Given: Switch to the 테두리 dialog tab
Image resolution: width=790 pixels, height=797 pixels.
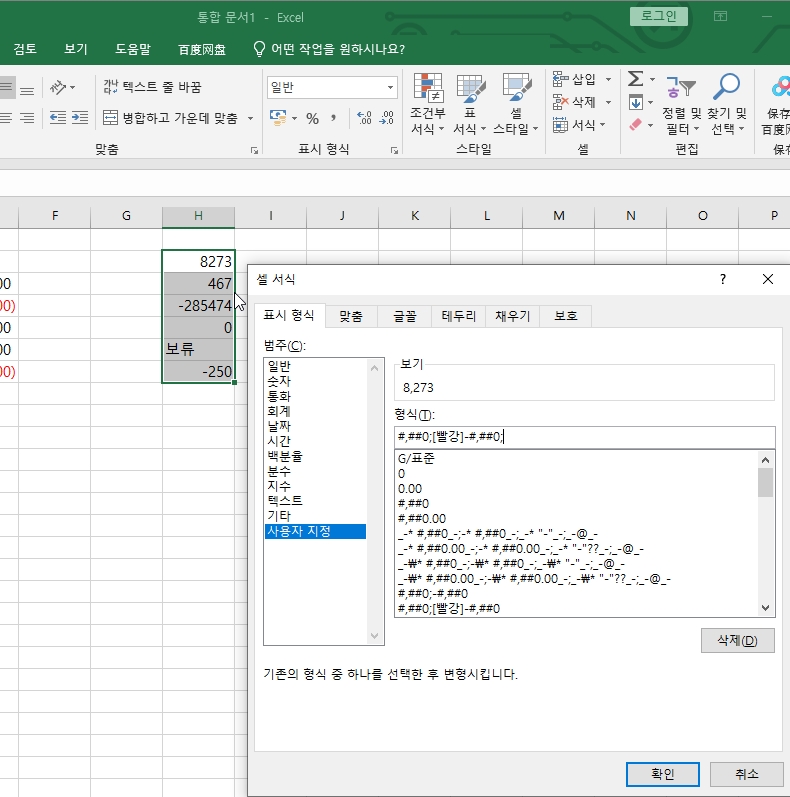Looking at the screenshot, I should (459, 316).
